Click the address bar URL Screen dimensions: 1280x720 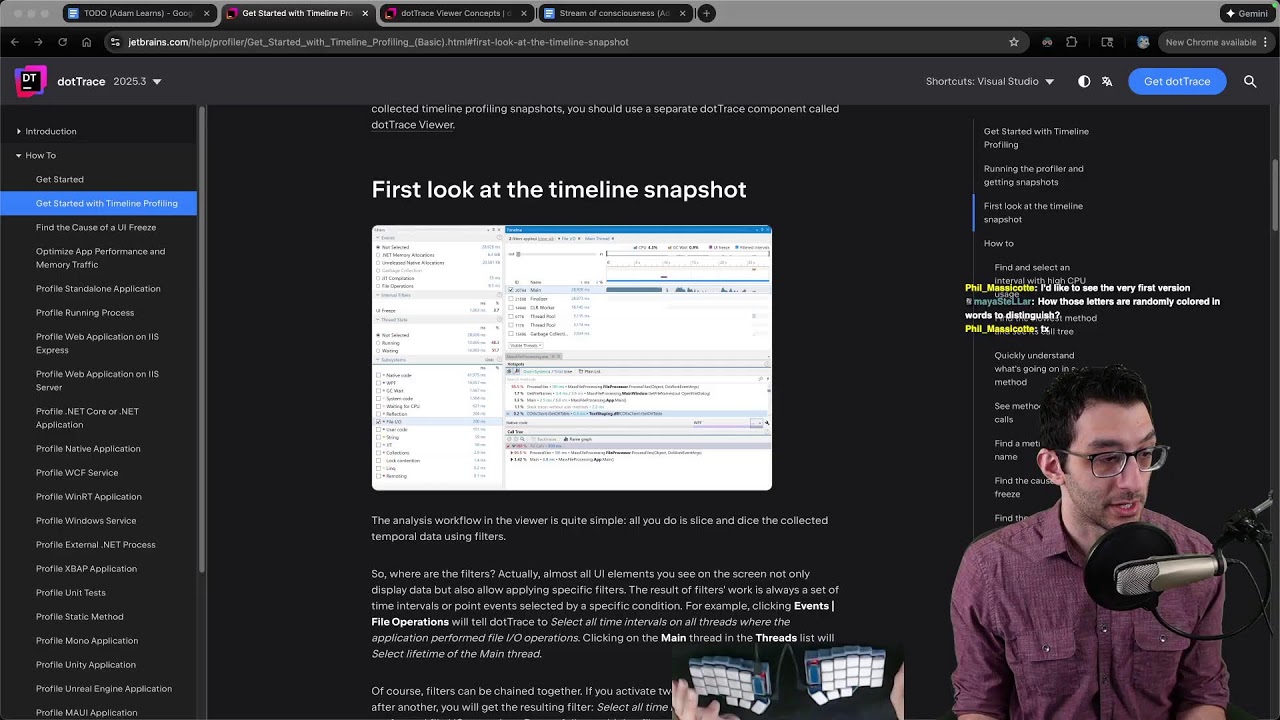378,42
